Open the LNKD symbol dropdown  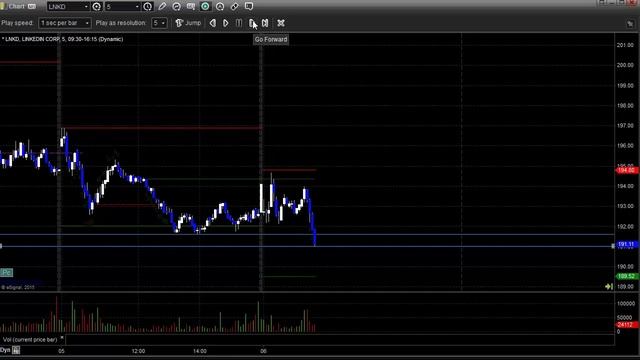pyautogui.click(x=86, y=7)
